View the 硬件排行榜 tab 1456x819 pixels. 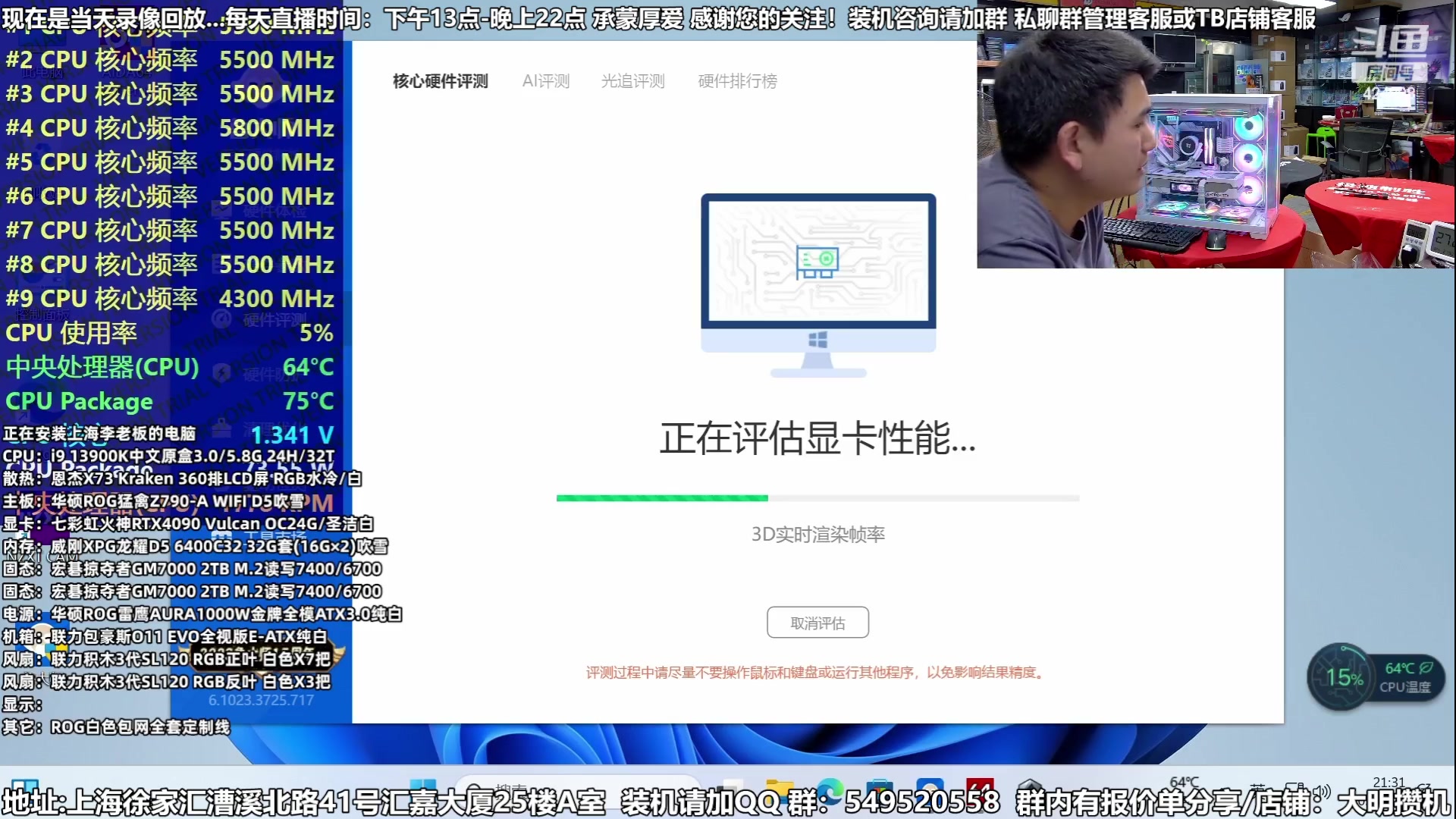tap(737, 81)
